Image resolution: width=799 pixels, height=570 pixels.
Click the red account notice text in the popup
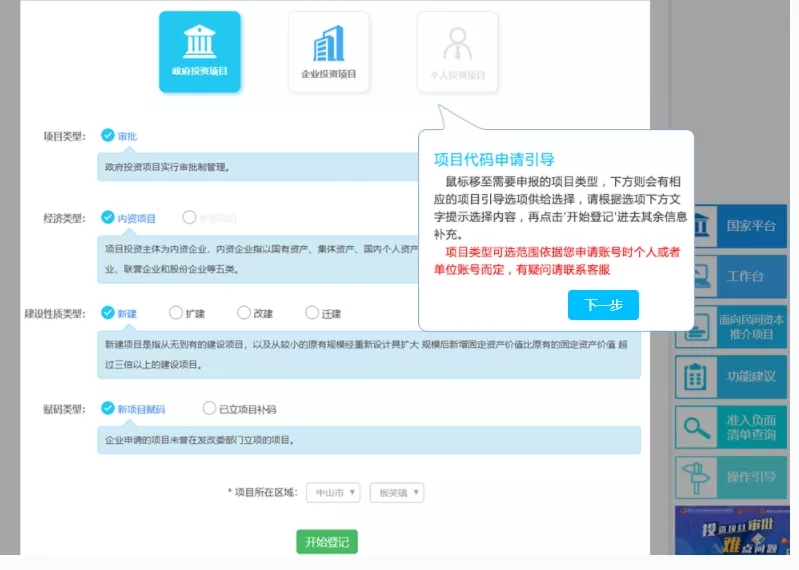click(x=557, y=261)
